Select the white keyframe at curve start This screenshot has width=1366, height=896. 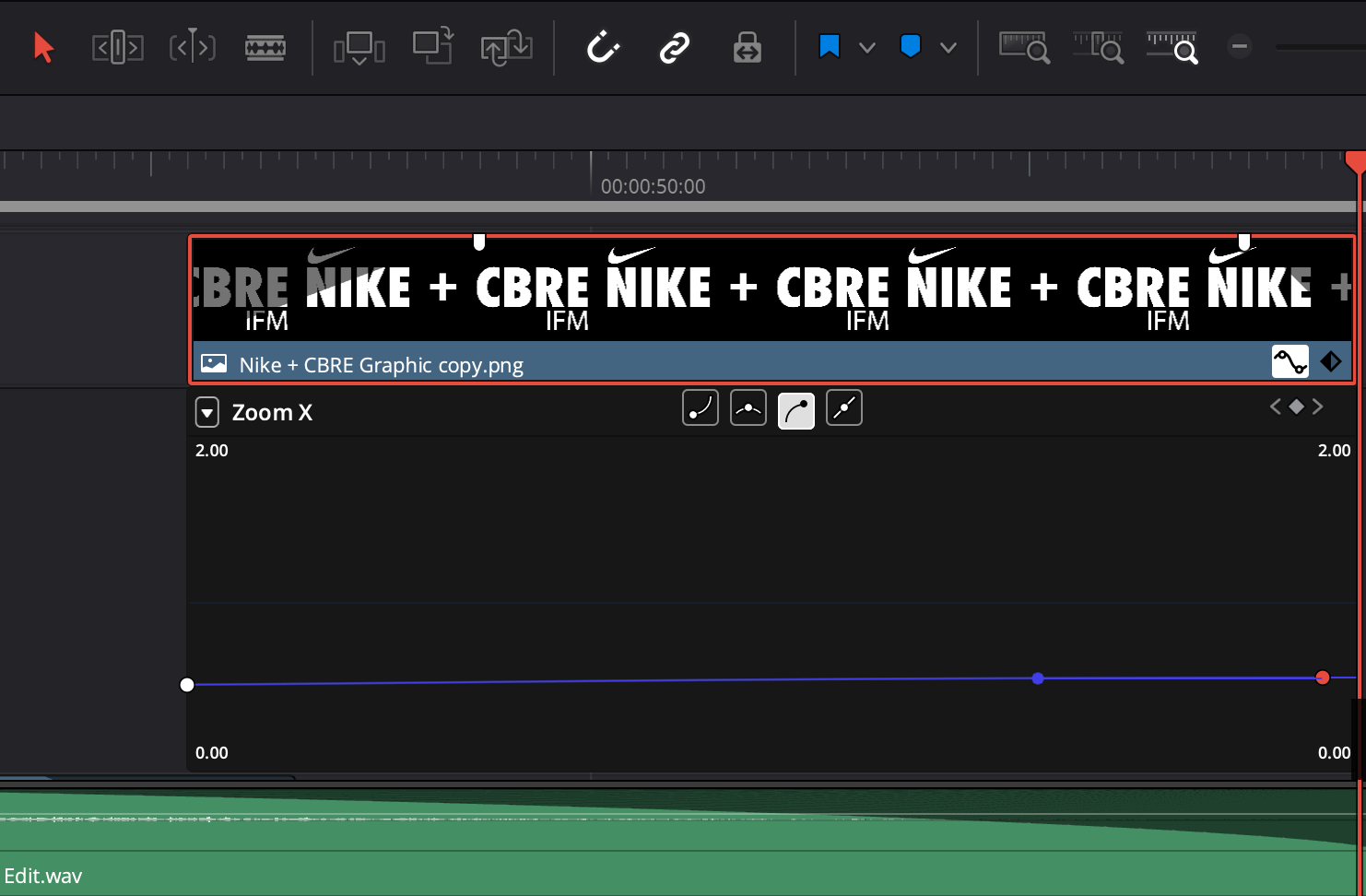coord(187,684)
